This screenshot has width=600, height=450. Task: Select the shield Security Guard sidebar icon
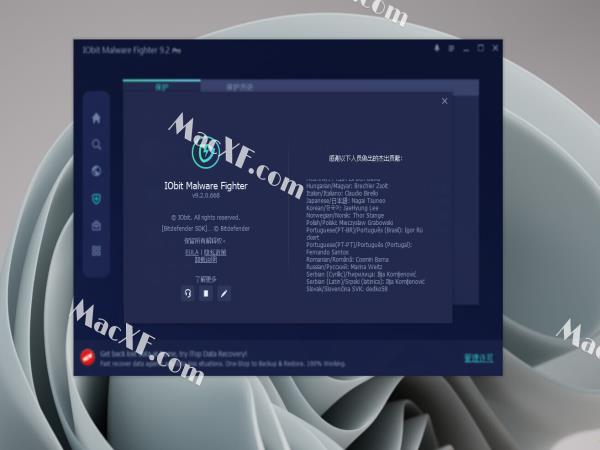pyautogui.click(x=96, y=199)
